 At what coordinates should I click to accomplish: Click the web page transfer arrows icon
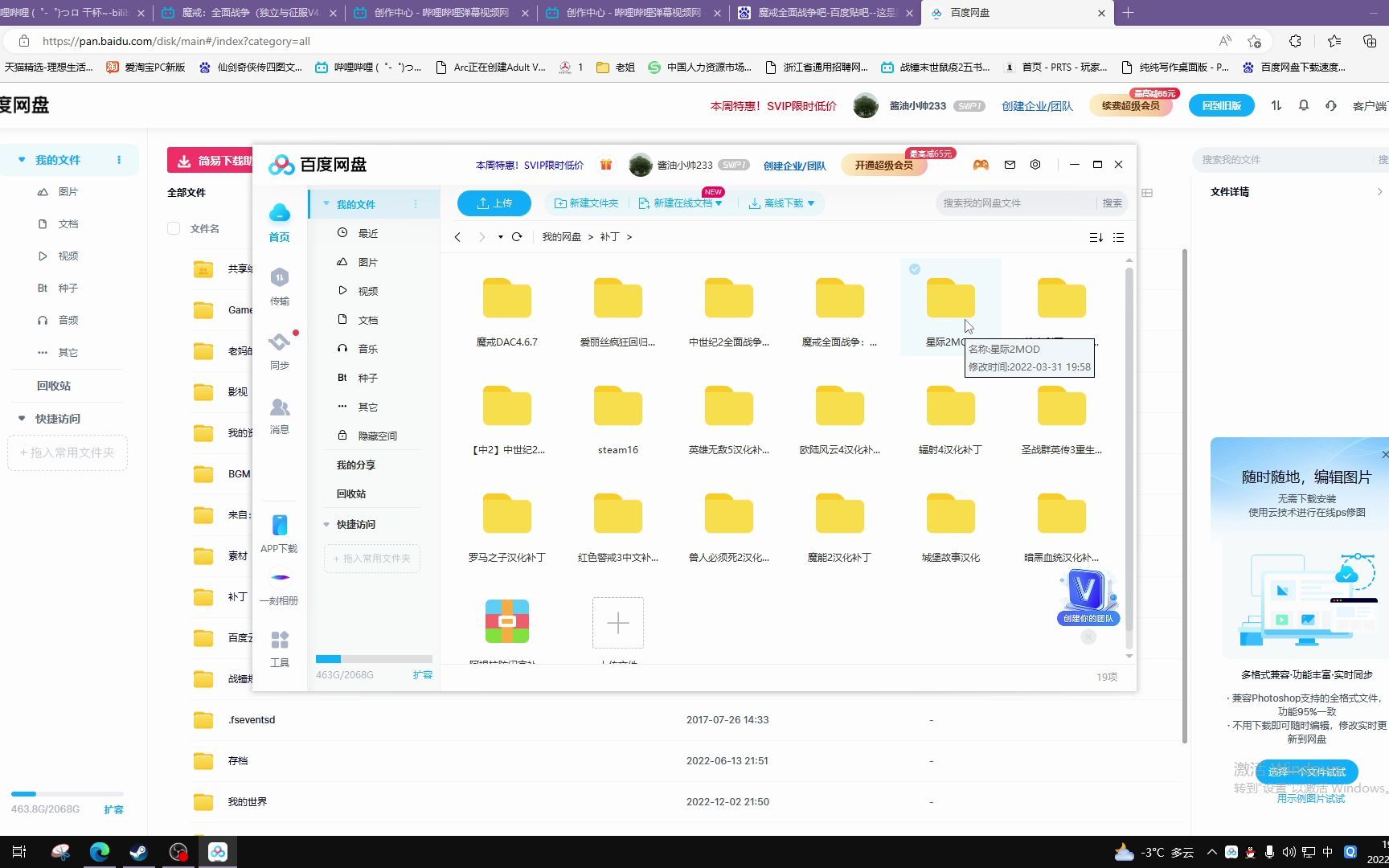tap(1276, 105)
